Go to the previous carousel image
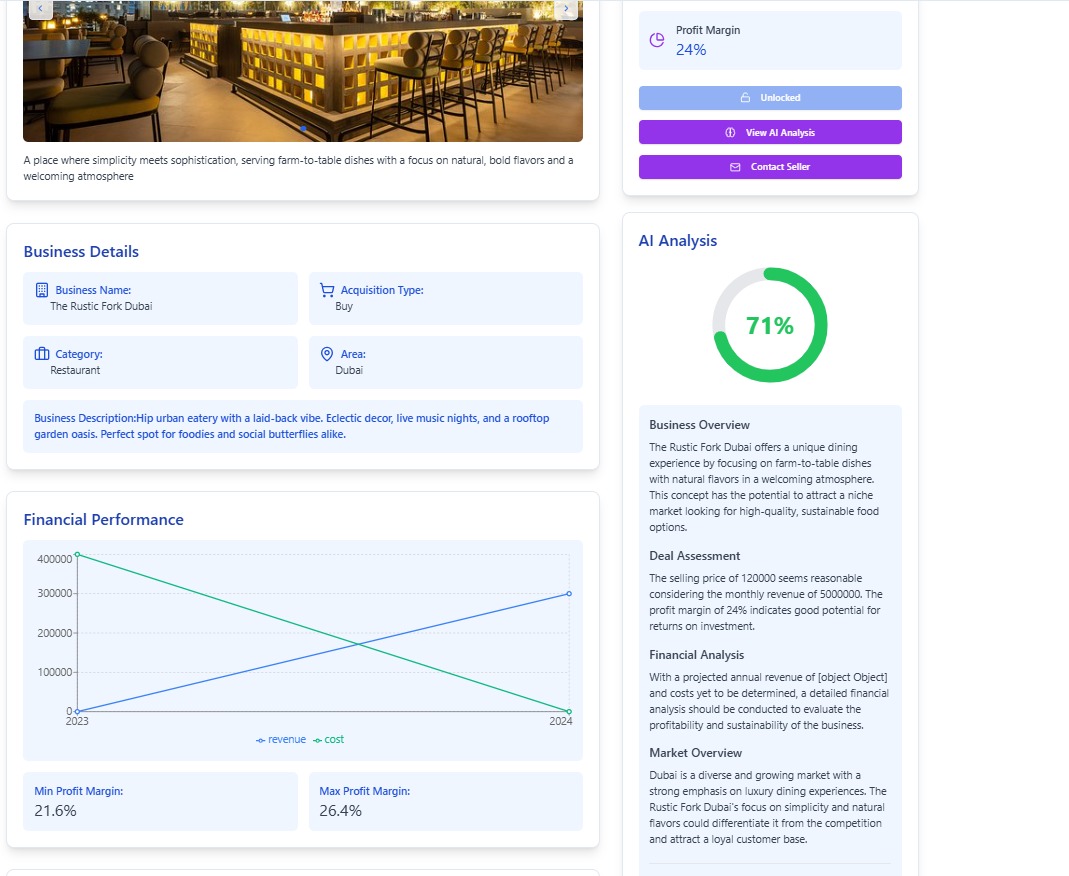 tap(40, 8)
